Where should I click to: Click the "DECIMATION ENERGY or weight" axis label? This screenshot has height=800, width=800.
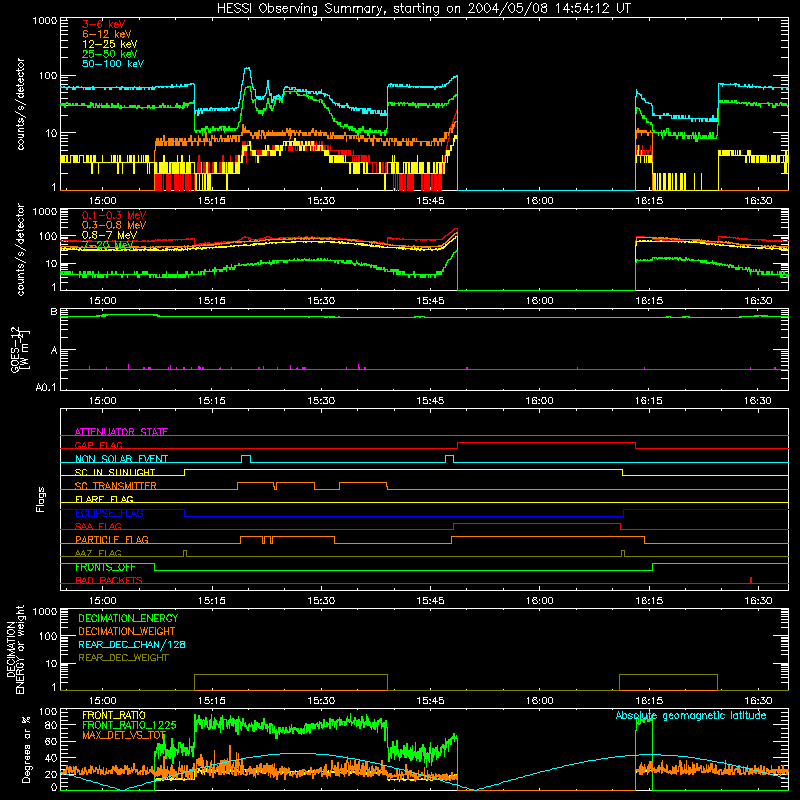15,649
